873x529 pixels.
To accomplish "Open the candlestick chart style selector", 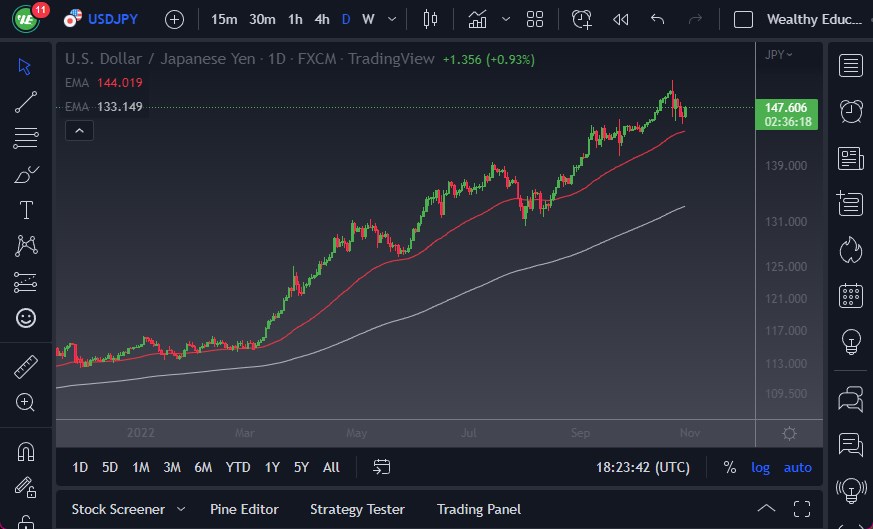I will coord(431,19).
